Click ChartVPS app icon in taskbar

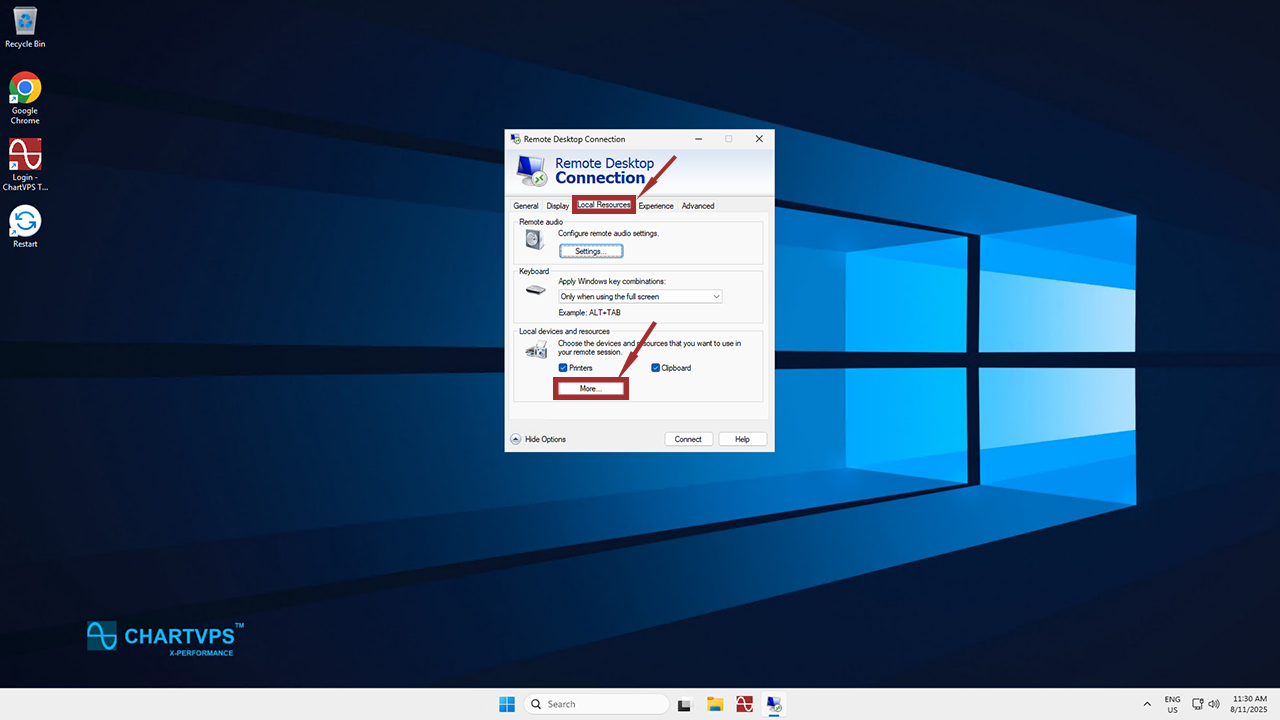click(744, 704)
